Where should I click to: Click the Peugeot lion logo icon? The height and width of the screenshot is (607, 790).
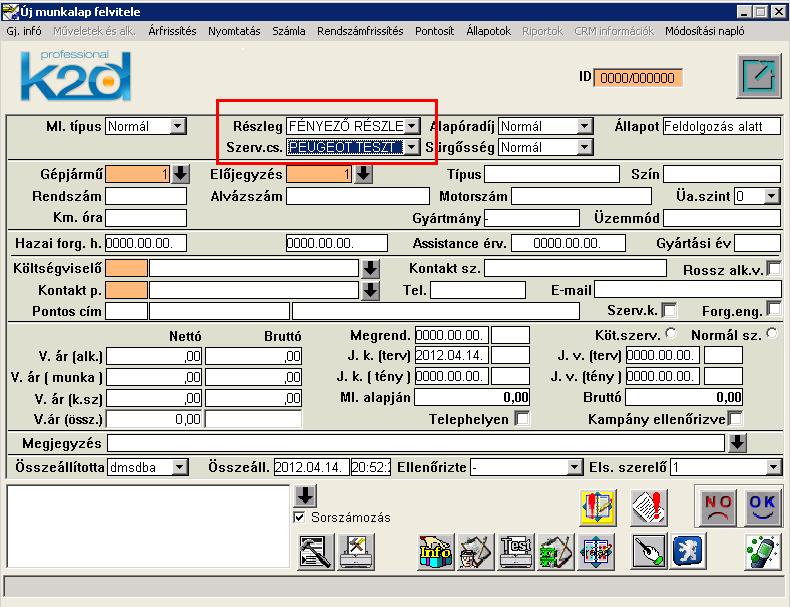click(687, 551)
